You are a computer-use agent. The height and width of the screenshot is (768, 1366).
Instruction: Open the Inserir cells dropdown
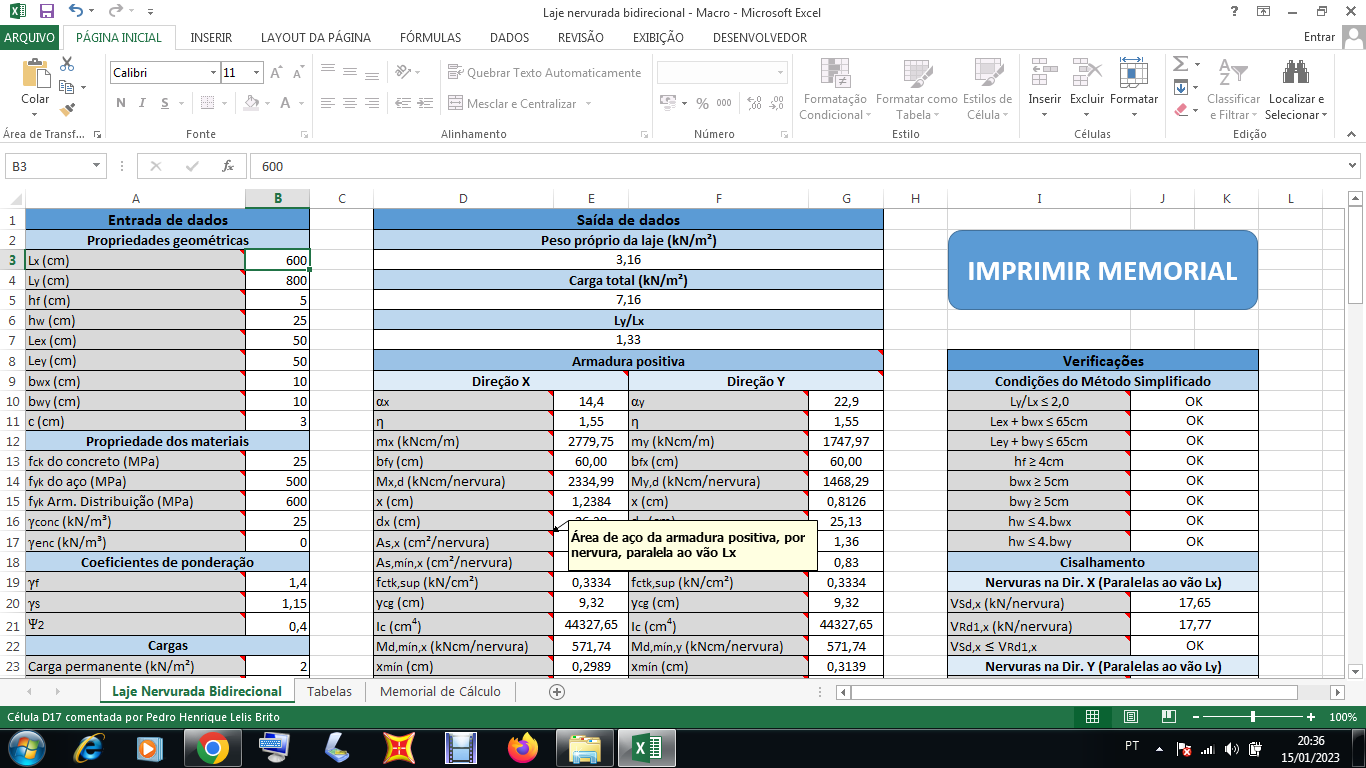point(1045,89)
